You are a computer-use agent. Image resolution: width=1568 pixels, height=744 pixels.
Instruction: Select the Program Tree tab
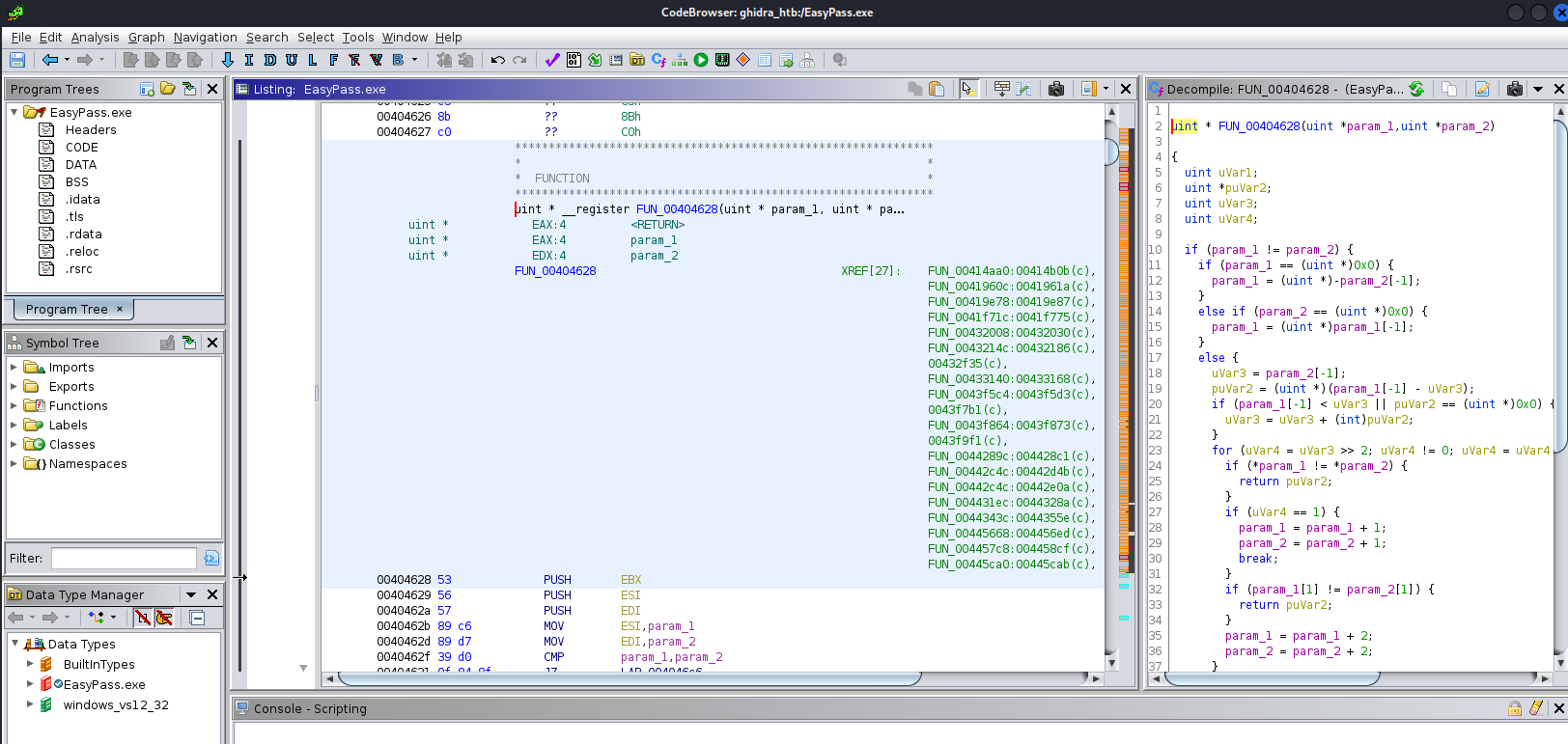73,309
